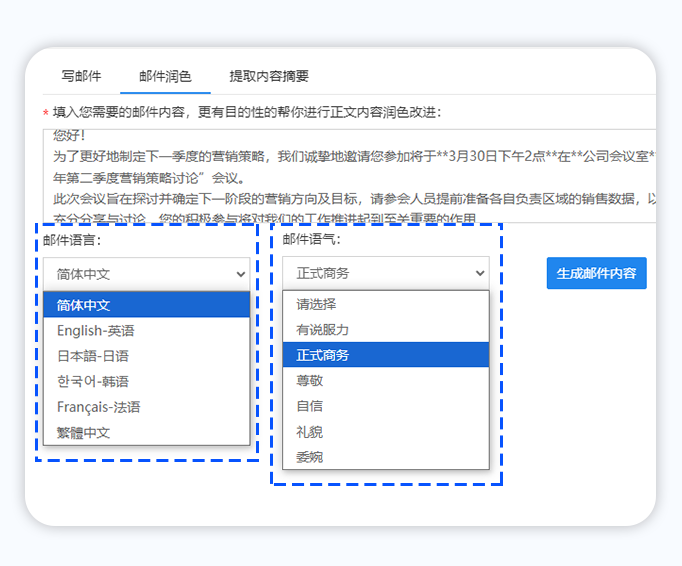The height and width of the screenshot is (566, 682).
Task: Click inside the email content text area
Action: point(350,175)
